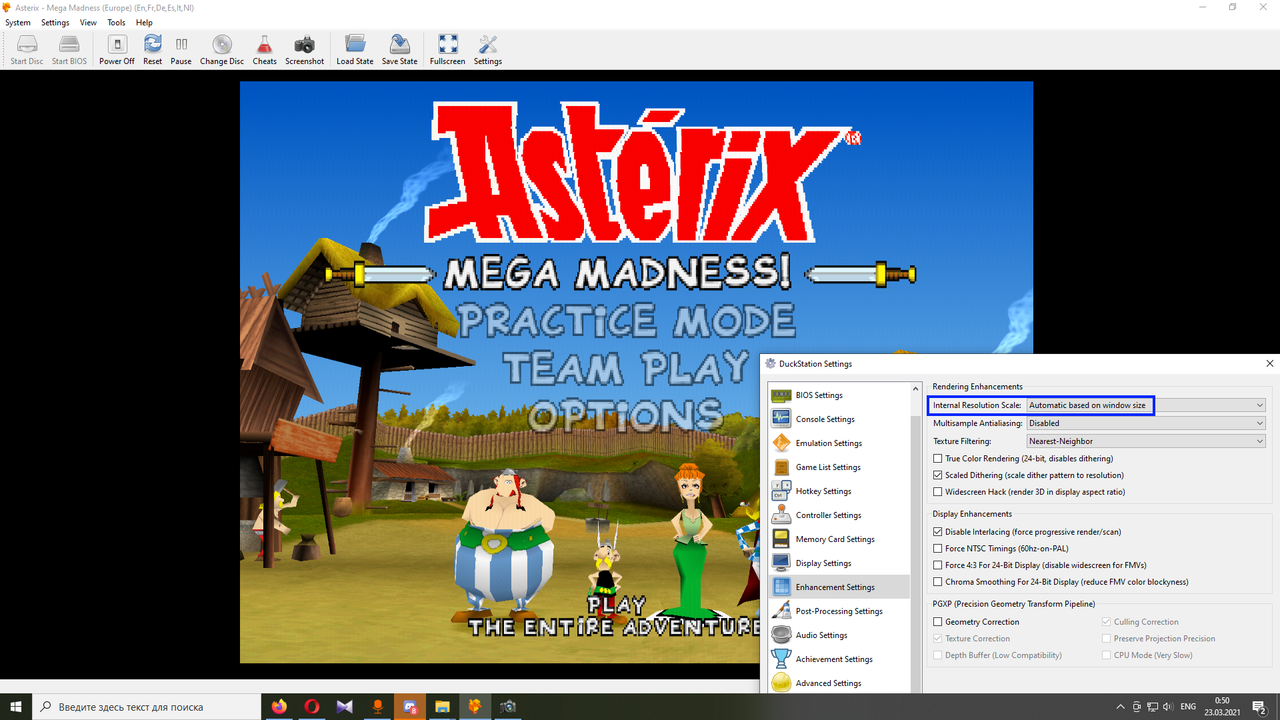The image size is (1280, 720).
Task: Toggle Disable Interlacing checkbox
Action: [938, 532]
